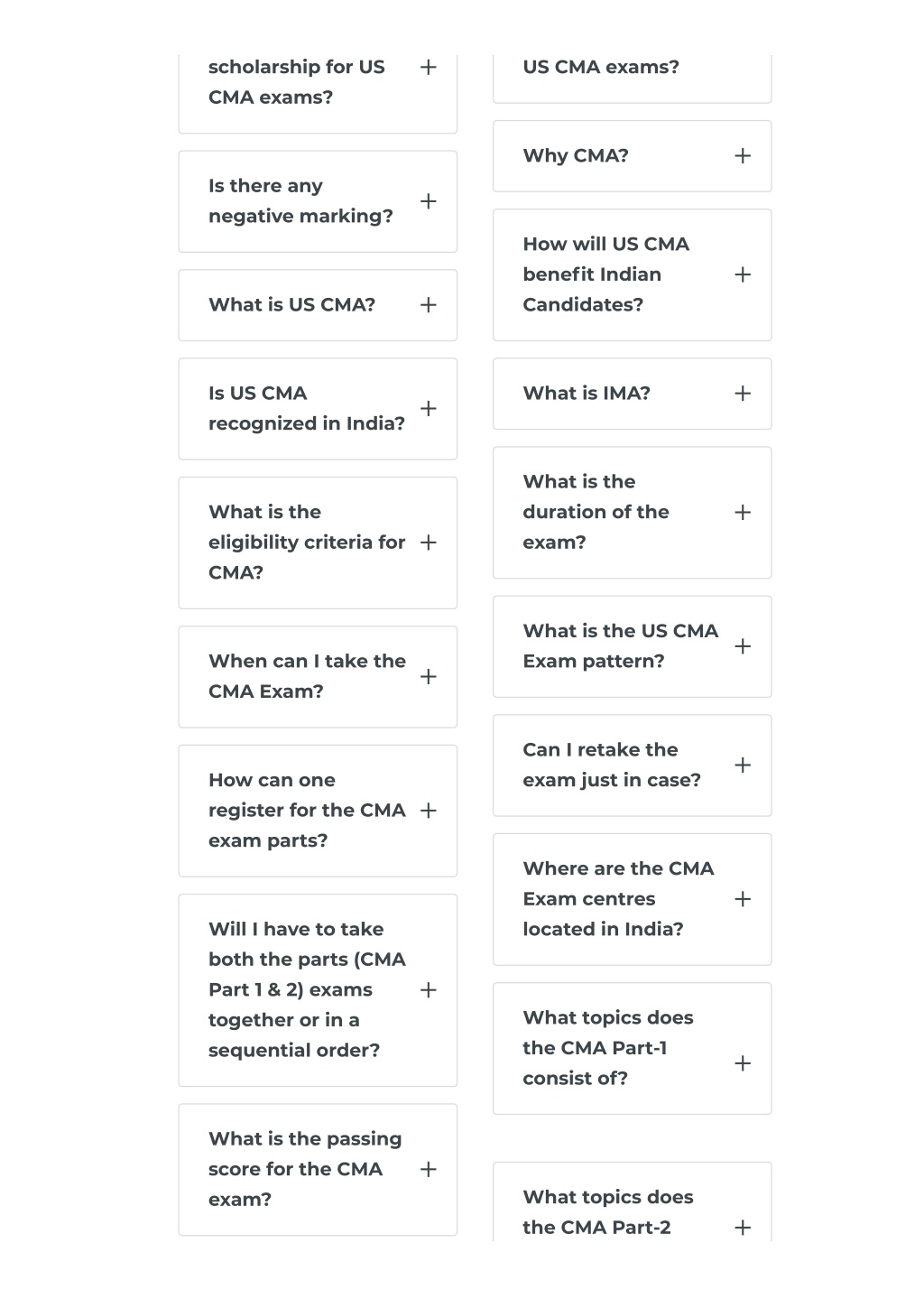Image resolution: width=924 pixels, height=1308 pixels.
Task: Click plus icon next to eligibility criteria question
Action: pos(429,543)
